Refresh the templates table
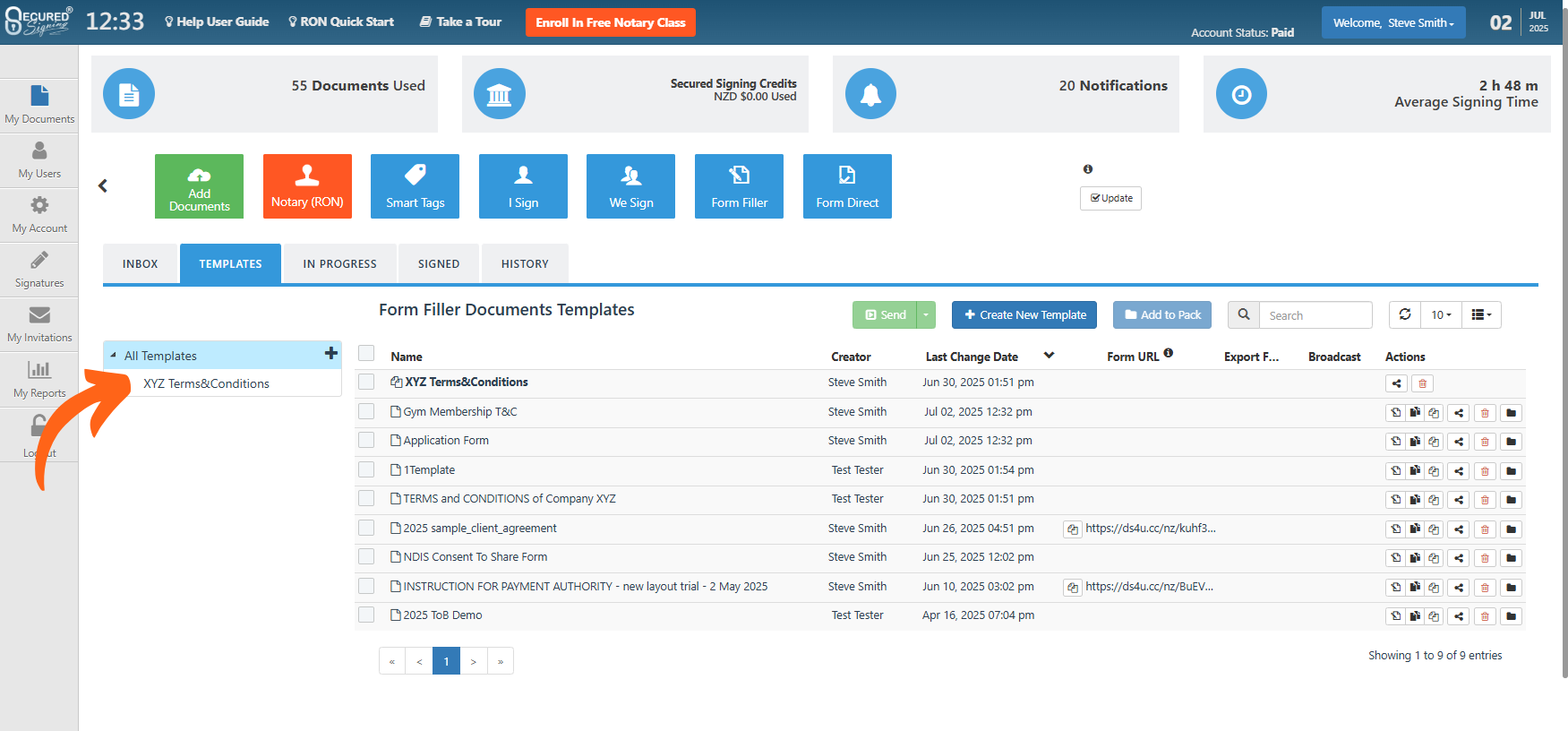Screen dimensions: 1568x731 point(1405,314)
